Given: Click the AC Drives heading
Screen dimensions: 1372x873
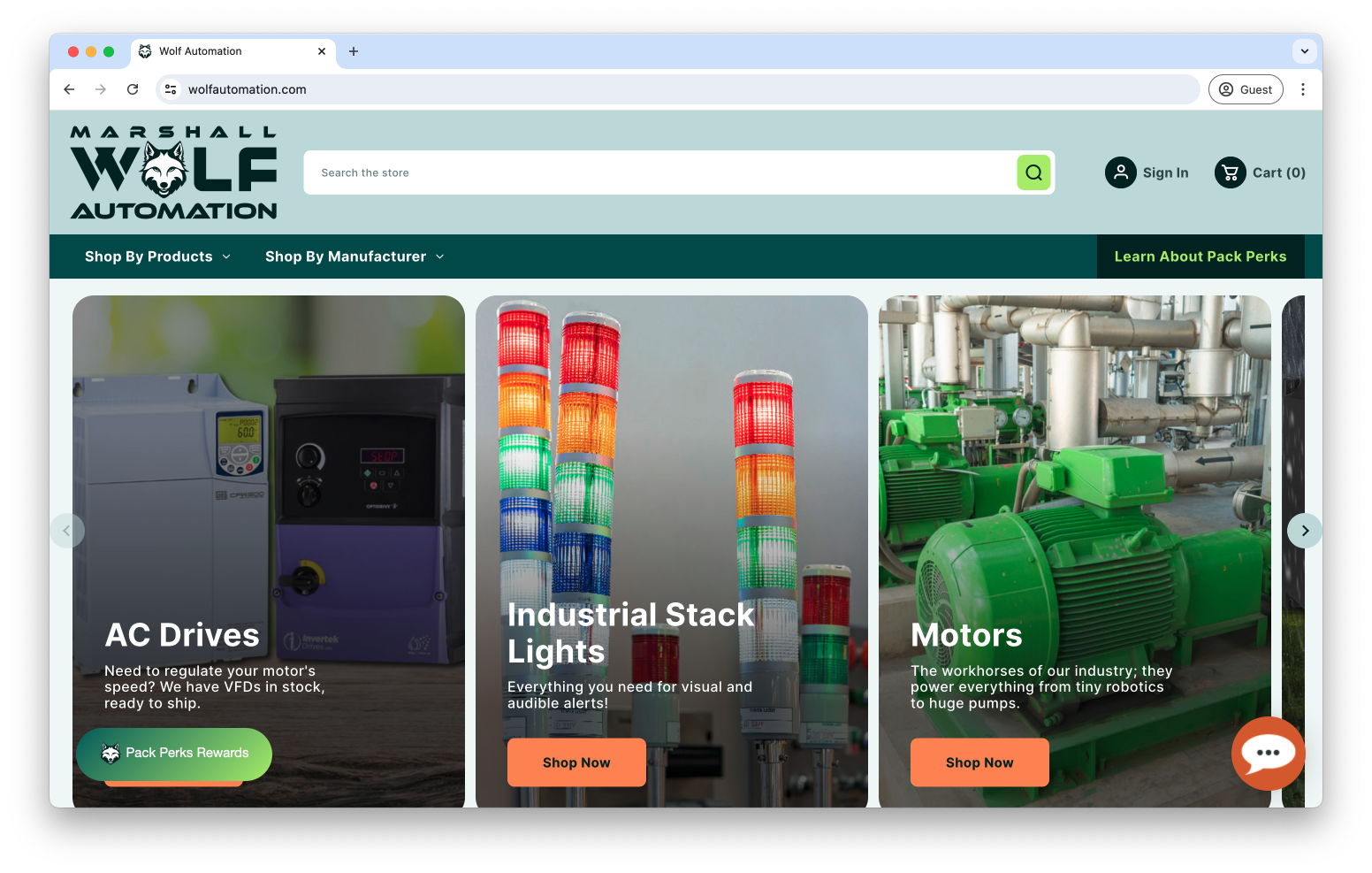Looking at the screenshot, I should pyautogui.click(x=182, y=635).
